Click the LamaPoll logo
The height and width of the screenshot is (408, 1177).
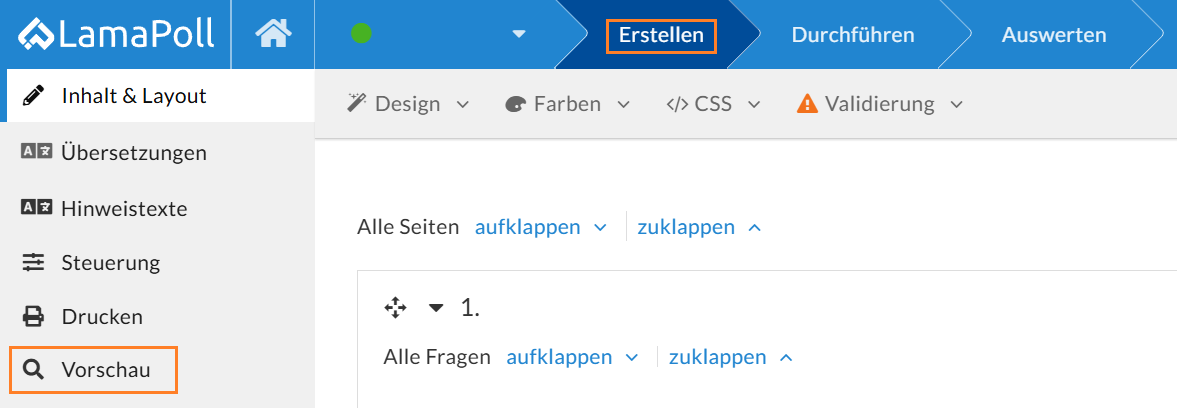click(x=115, y=34)
